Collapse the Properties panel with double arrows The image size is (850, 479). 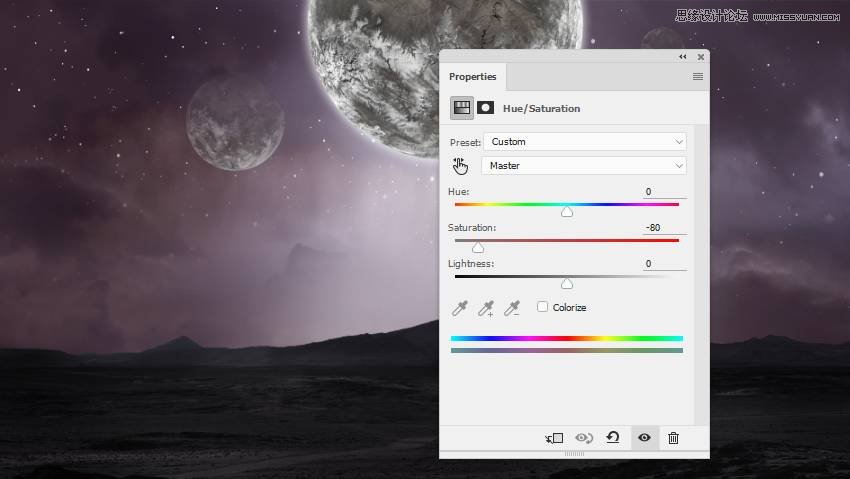pyautogui.click(x=682, y=57)
